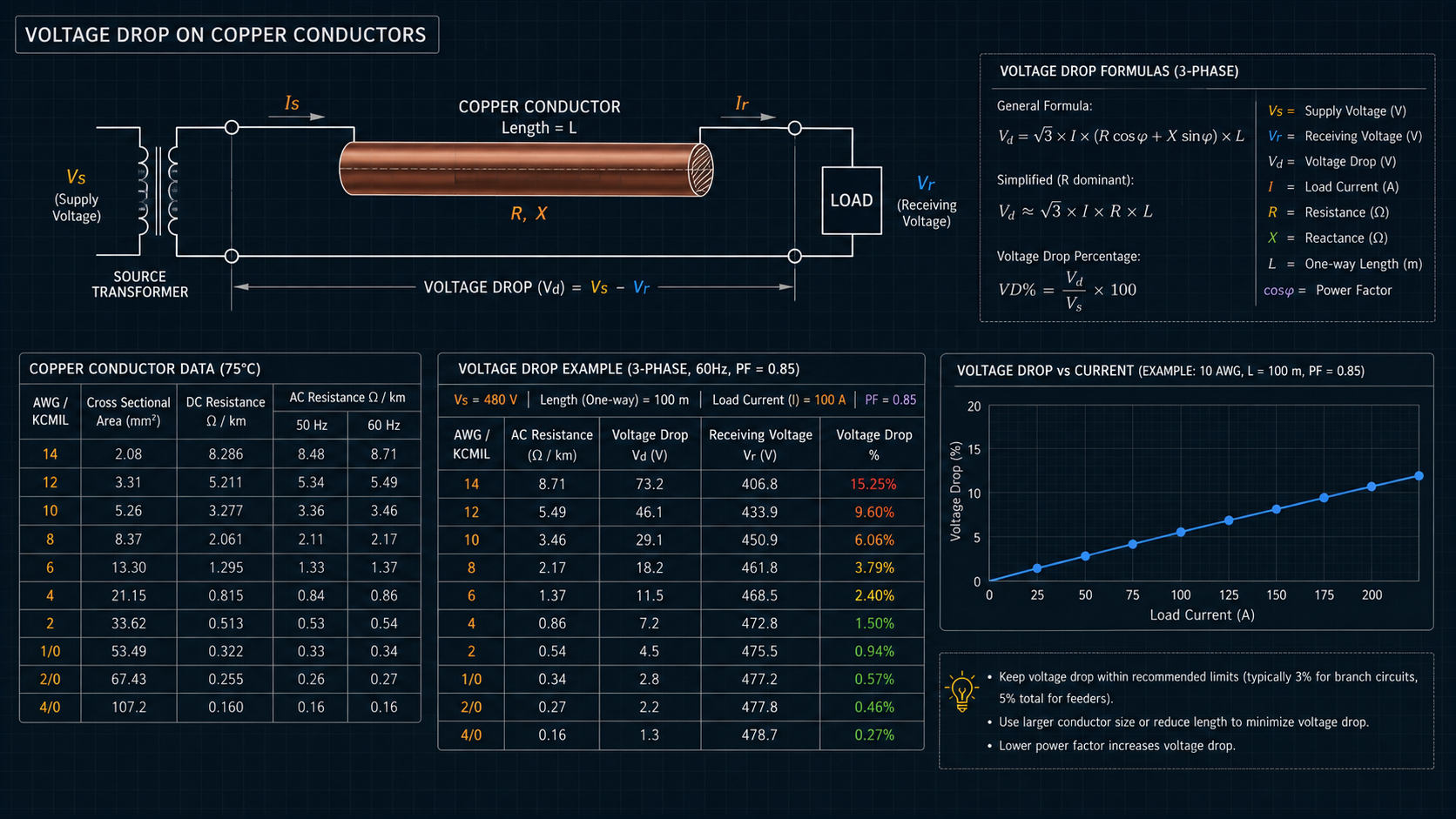Viewport: 1456px width, 819px height.
Task: Click 'VOLTAGE DROP FORMULAS (3-PHASE)' heading
Action: pos(1119,71)
